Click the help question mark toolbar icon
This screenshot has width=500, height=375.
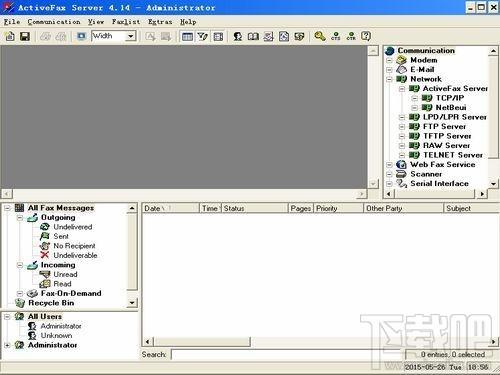tap(366, 36)
